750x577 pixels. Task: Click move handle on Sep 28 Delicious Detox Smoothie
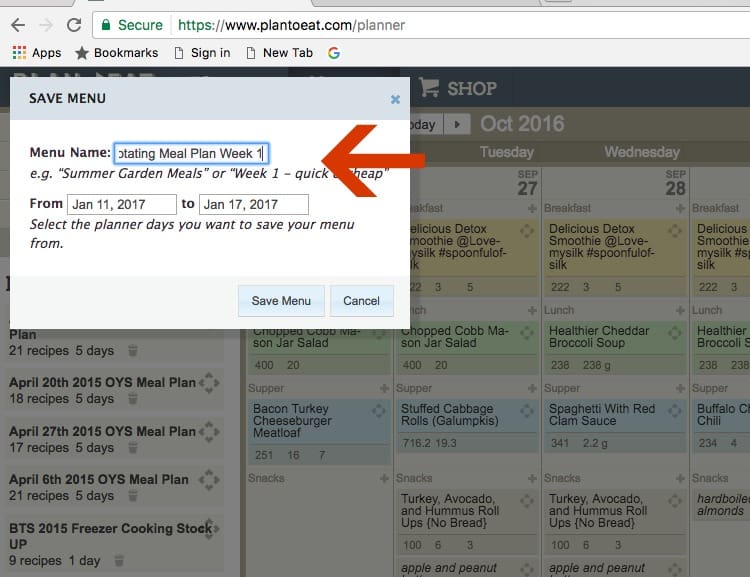pos(675,231)
